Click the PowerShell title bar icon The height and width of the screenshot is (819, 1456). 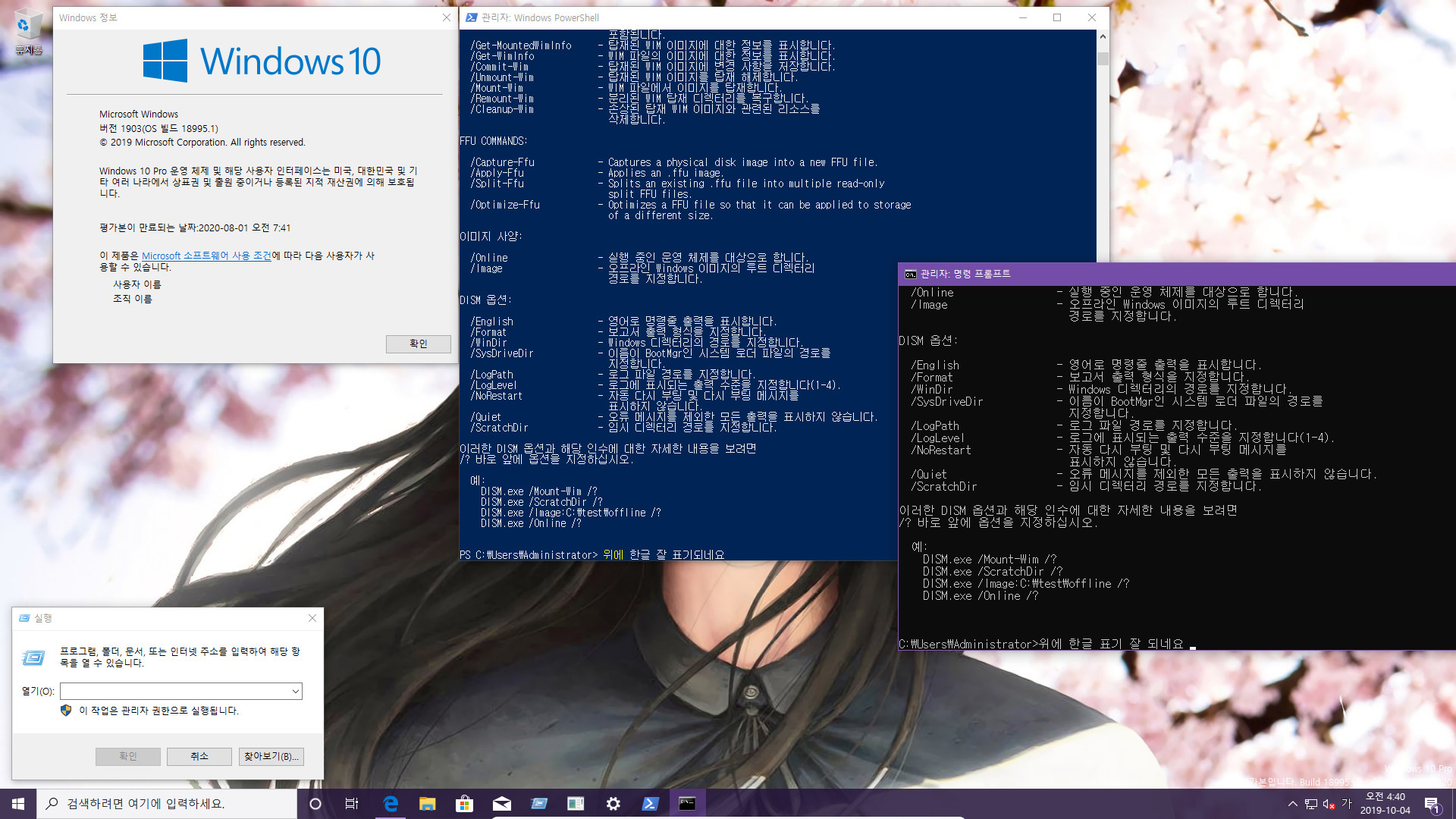[471, 17]
